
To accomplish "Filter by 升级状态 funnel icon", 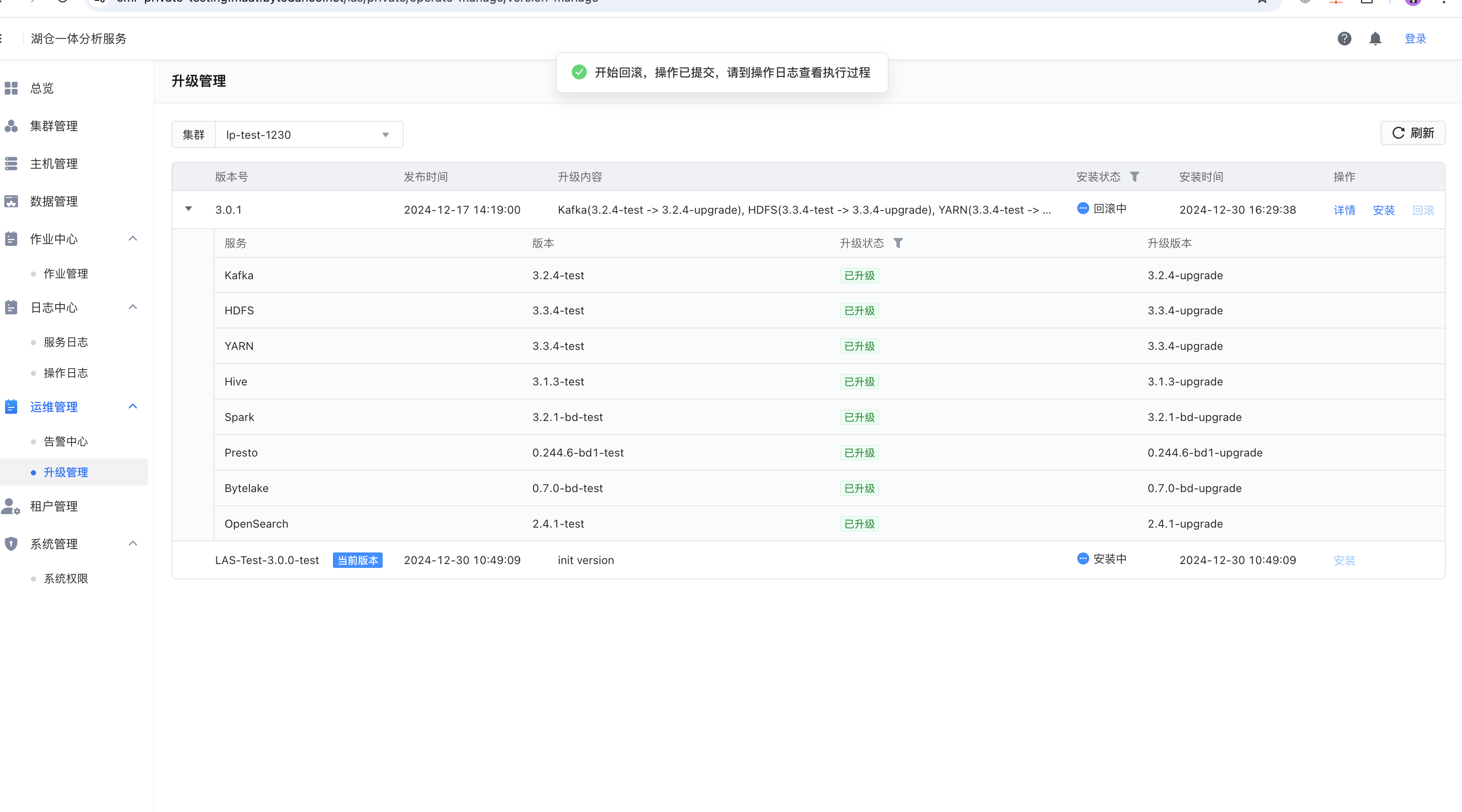I will tap(898, 243).
